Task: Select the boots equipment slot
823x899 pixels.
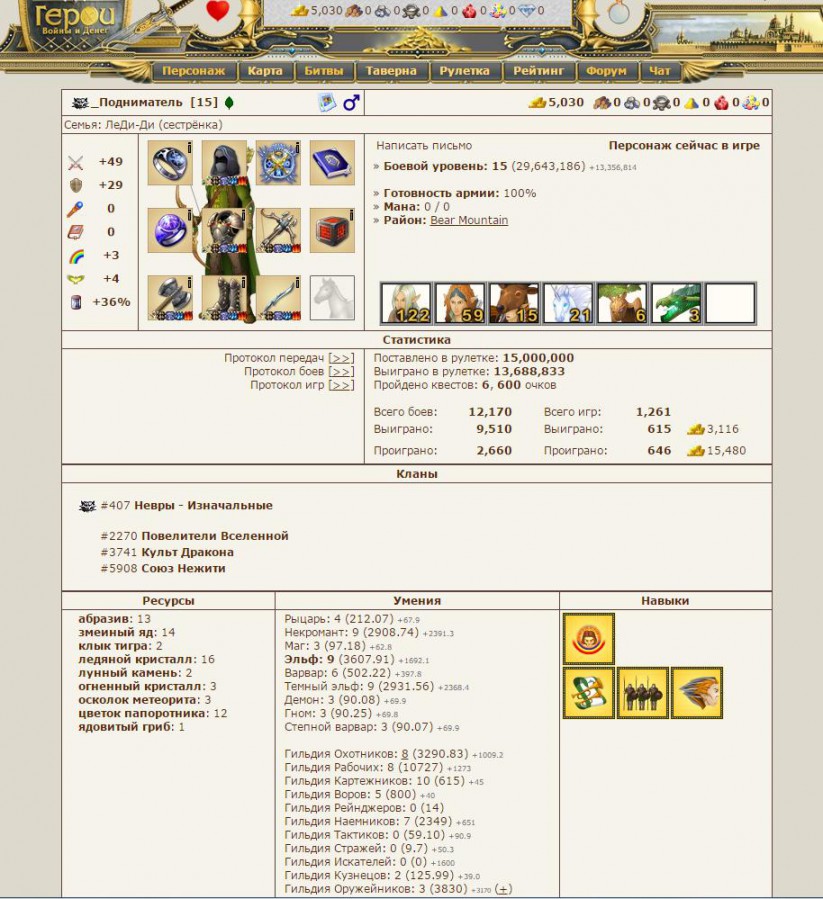Action: 224,298
